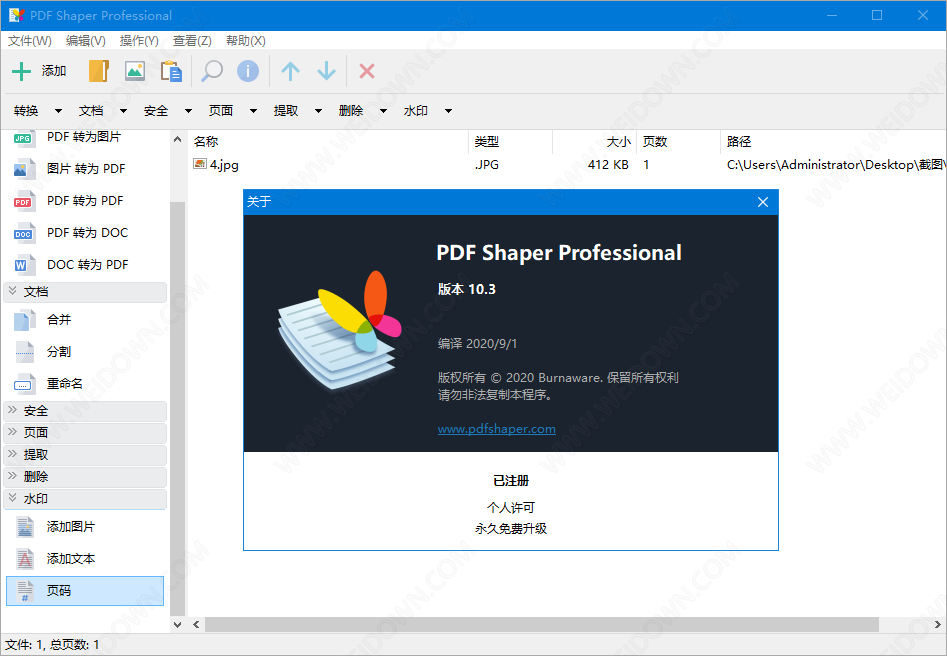The width and height of the screenshot is (947, 656).
Task: Close the 关于 dialog
Action: click(x=763, y=202)
